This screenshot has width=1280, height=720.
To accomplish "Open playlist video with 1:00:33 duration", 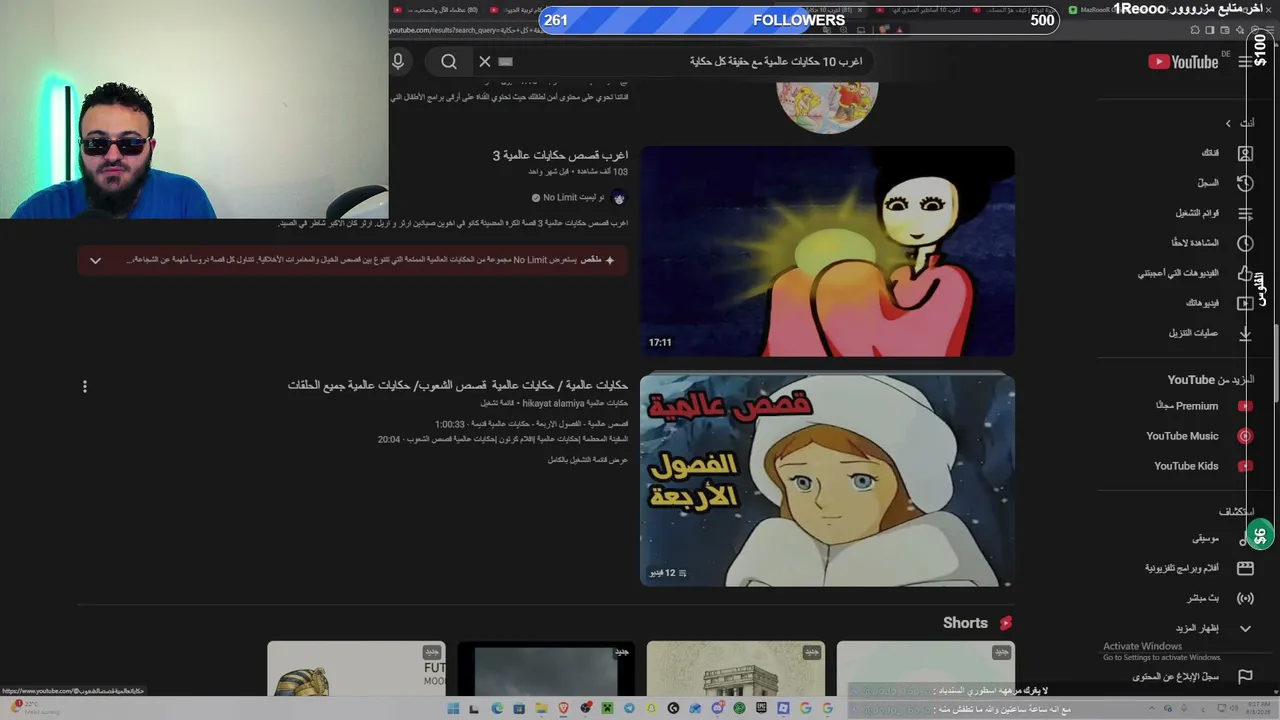I will click(x=532, y=424).
